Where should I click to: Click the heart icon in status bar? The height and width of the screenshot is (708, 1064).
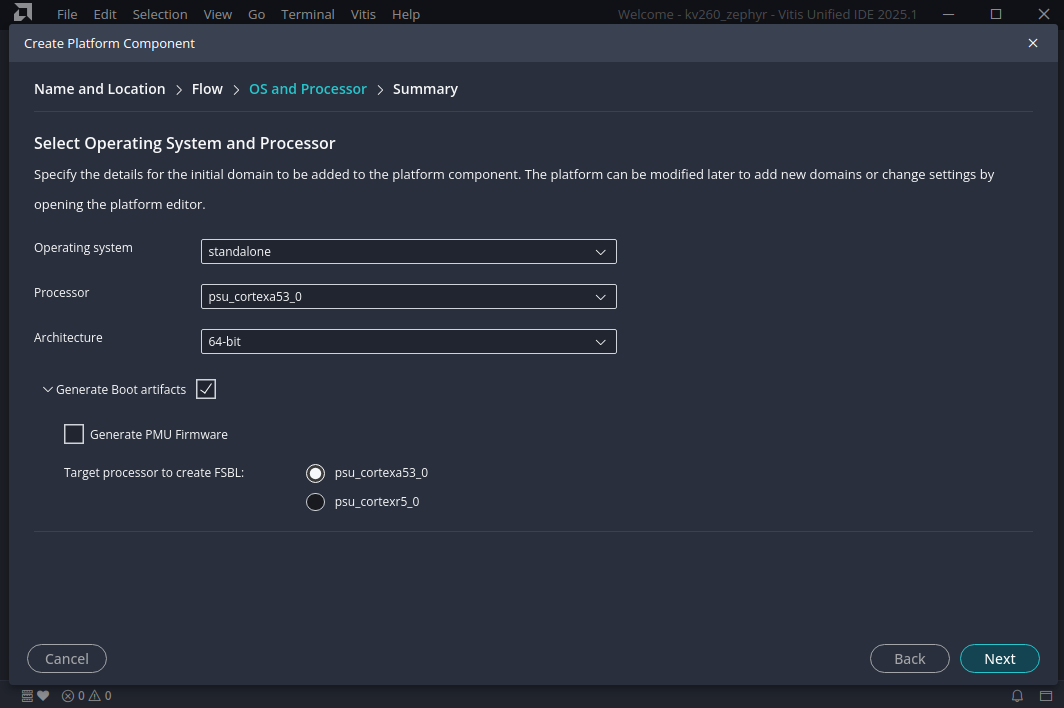click(x=43, y=696)
